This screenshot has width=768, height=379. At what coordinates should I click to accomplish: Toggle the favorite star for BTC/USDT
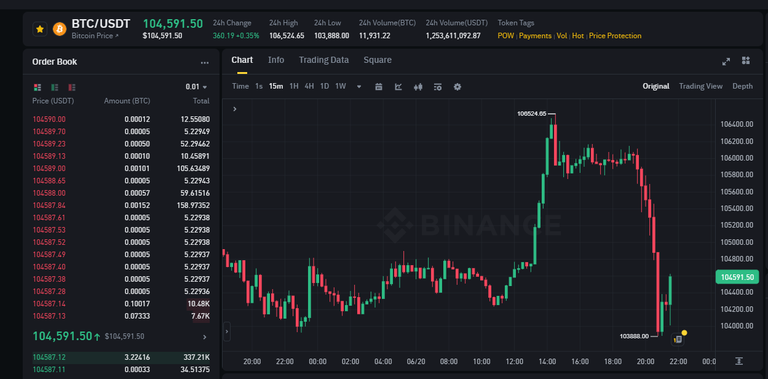pyautogui.click(x=40, y=29)
